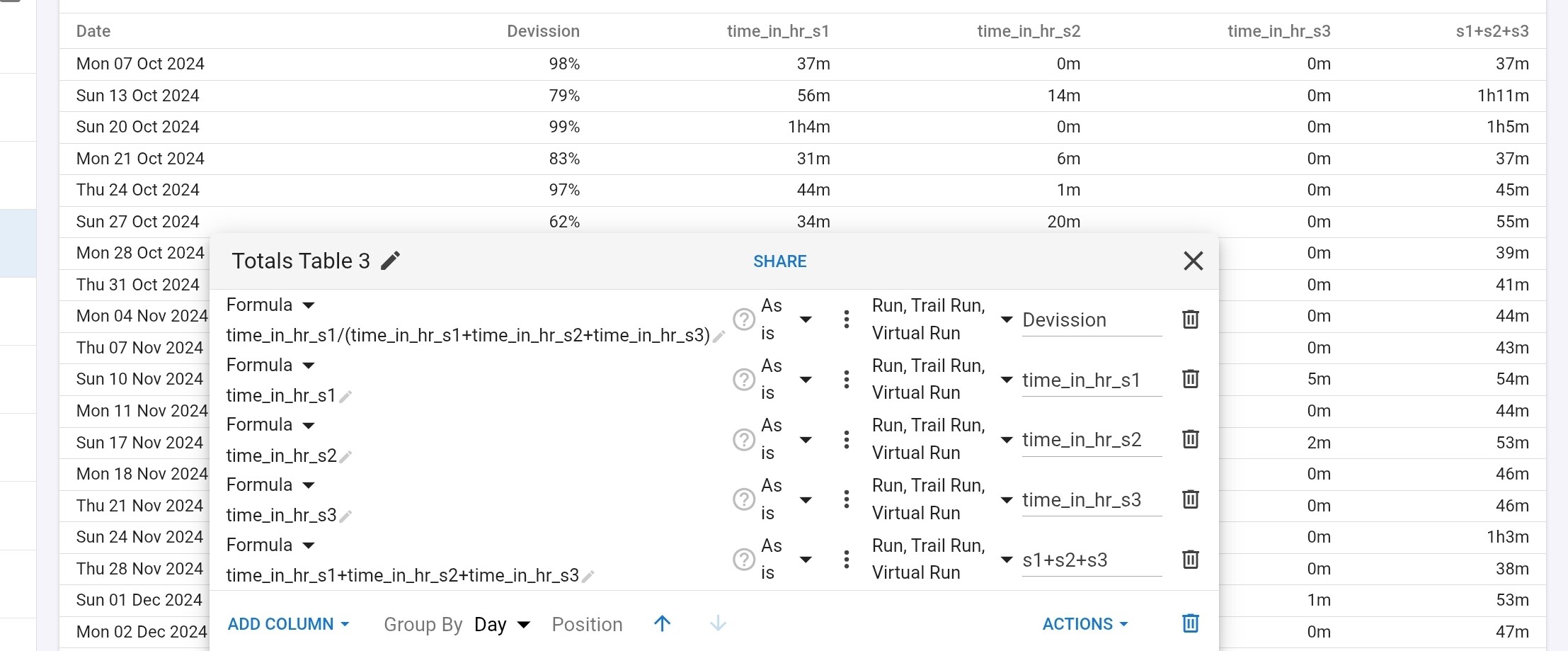Viewport: 1568px width, 651px height.
Task: Open help icon for the Devission formula
Action: click(743, 319)
